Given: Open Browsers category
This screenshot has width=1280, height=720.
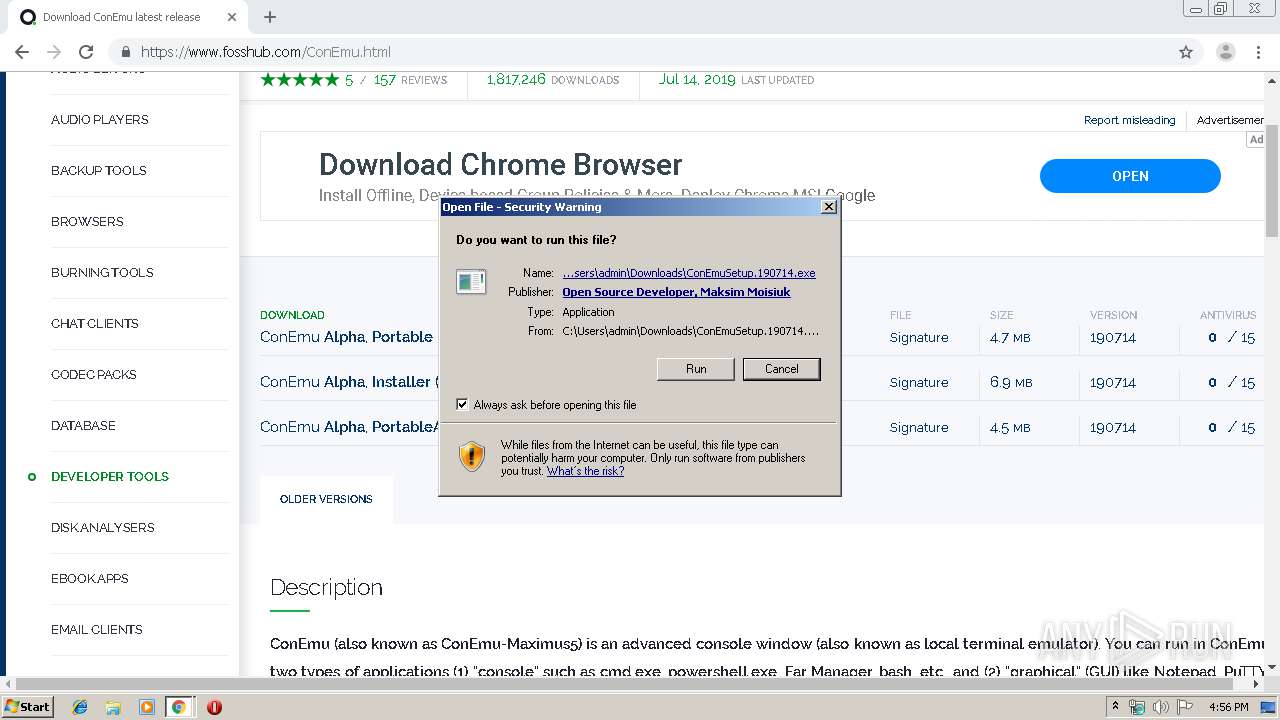Looking at the screenshot, I should [87, 221].
